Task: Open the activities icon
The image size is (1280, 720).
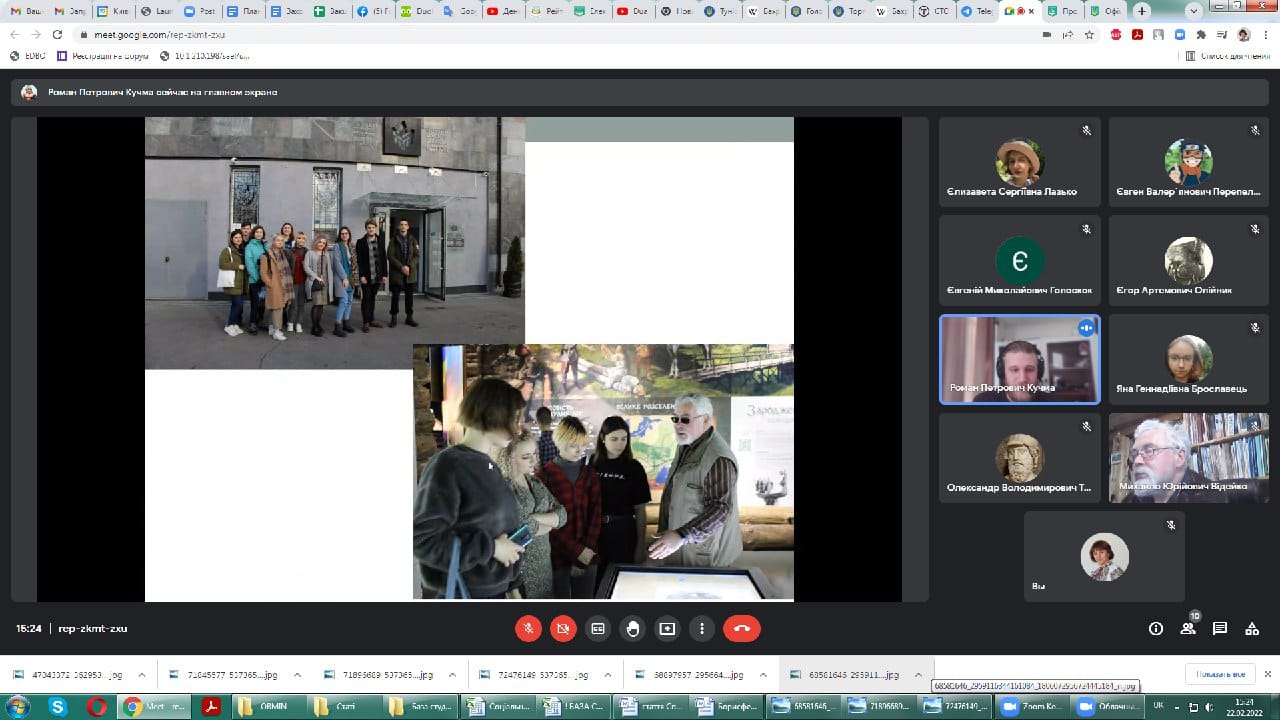Action: pos(1252,629)
